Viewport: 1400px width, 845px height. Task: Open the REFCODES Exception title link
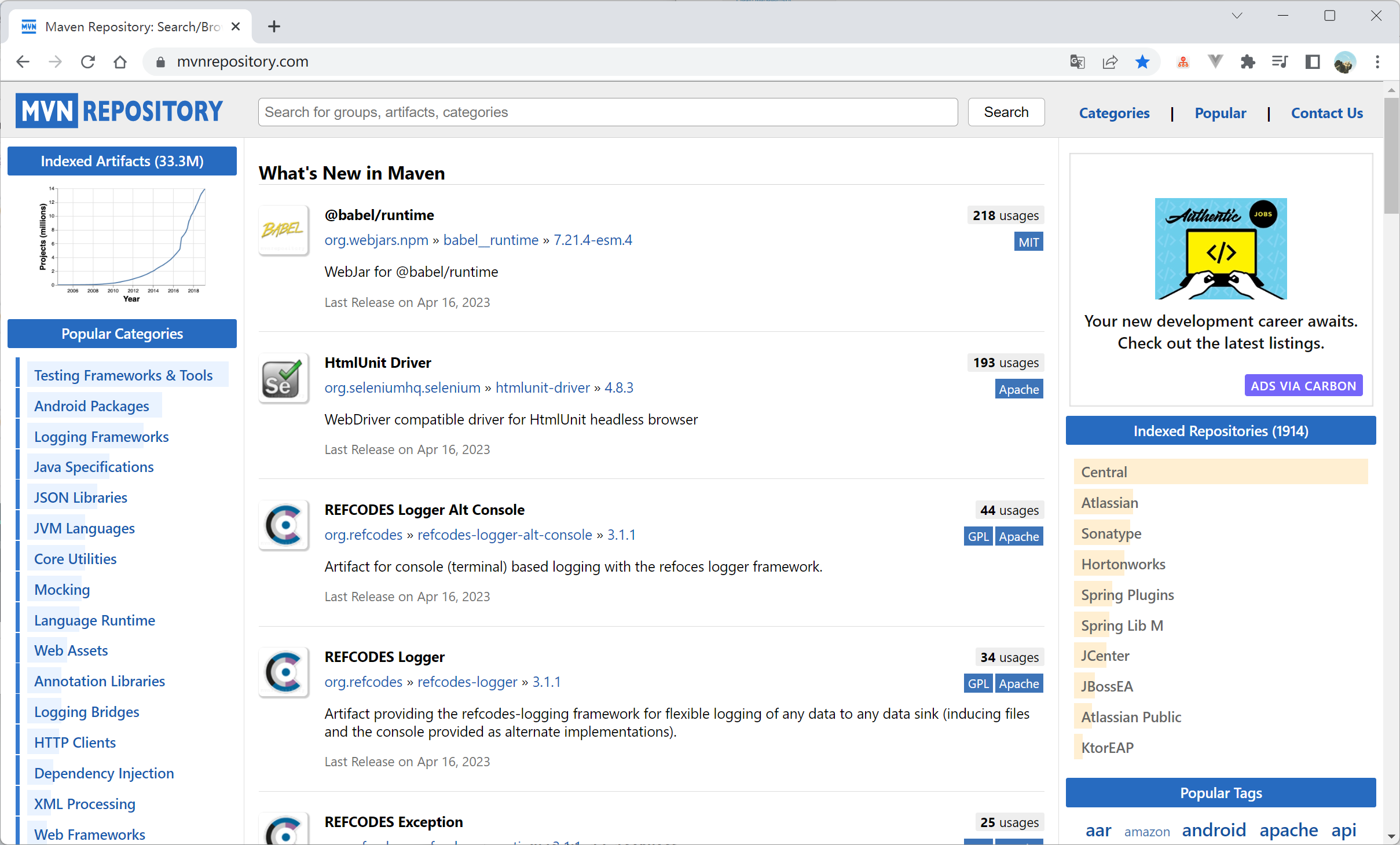[394, 822]
